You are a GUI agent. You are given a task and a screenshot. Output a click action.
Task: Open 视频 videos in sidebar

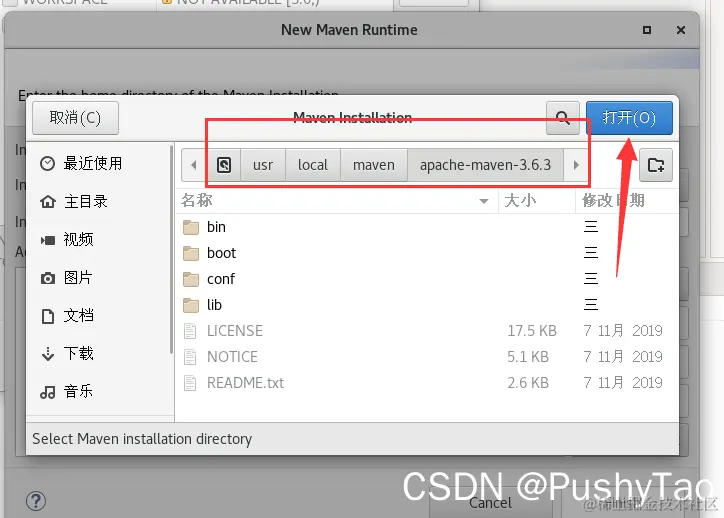(99, 239)
